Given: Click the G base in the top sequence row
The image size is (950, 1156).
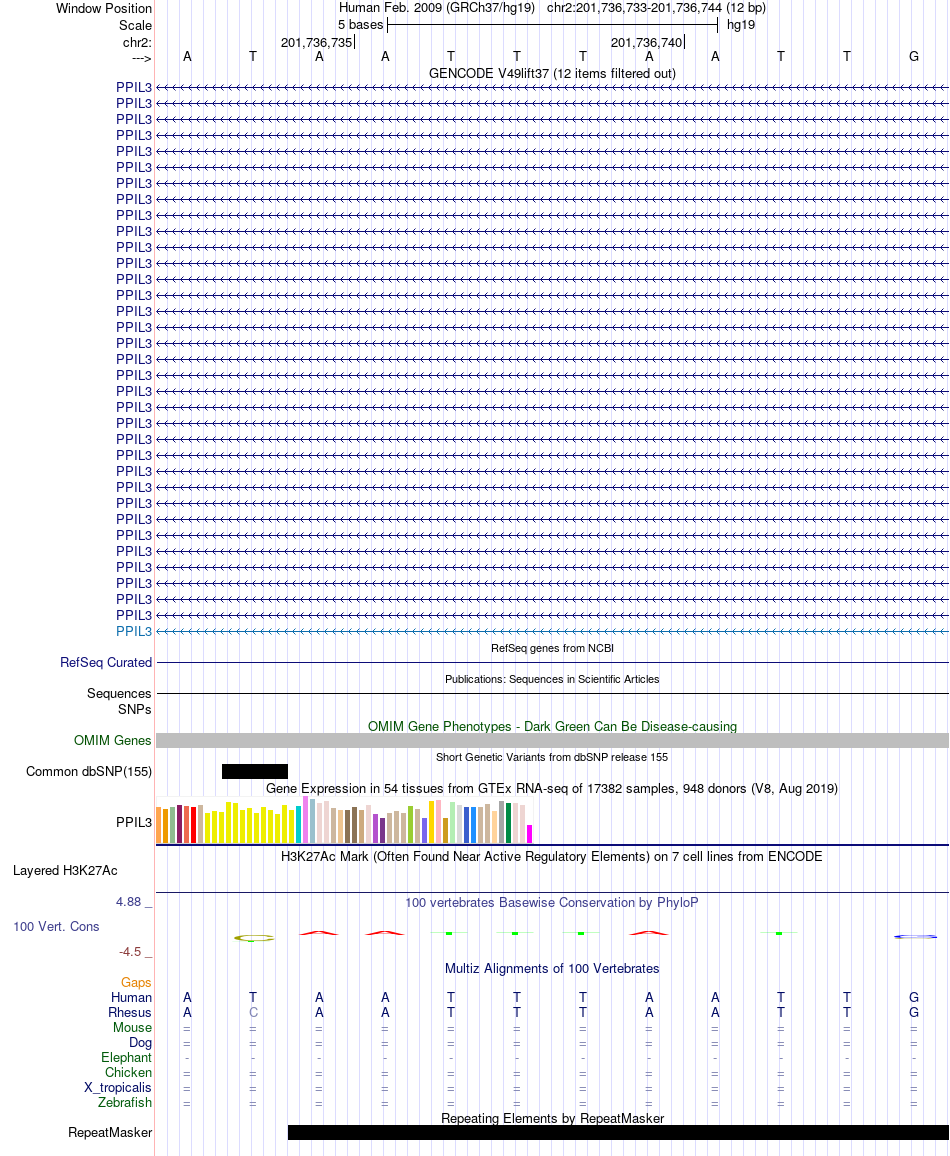Looking at the screenshot, I should [x=914, y=57].
